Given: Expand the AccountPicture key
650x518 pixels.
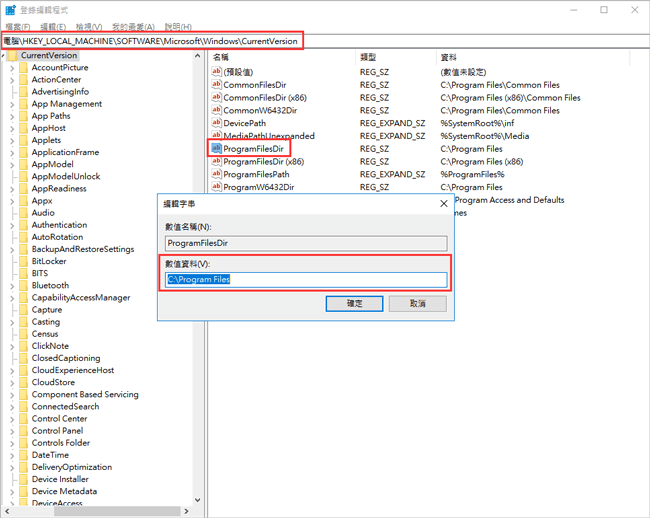Looking at the screenshot, I should (10, 68).
